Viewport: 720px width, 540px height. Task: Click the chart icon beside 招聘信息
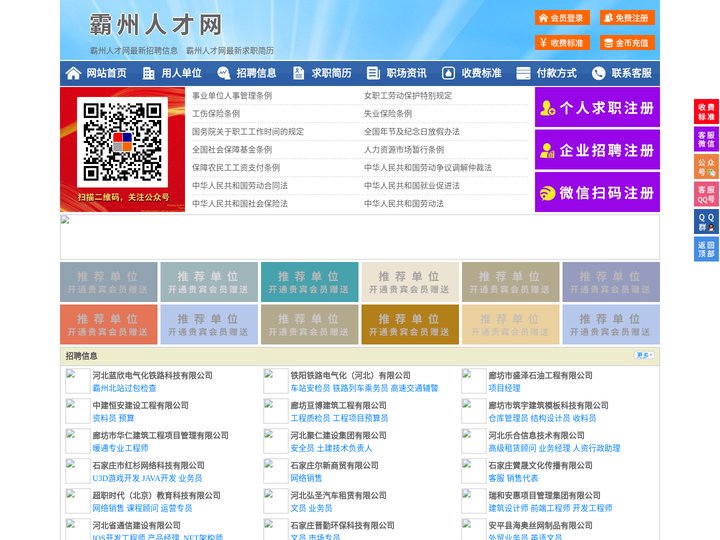pos(224,73)
